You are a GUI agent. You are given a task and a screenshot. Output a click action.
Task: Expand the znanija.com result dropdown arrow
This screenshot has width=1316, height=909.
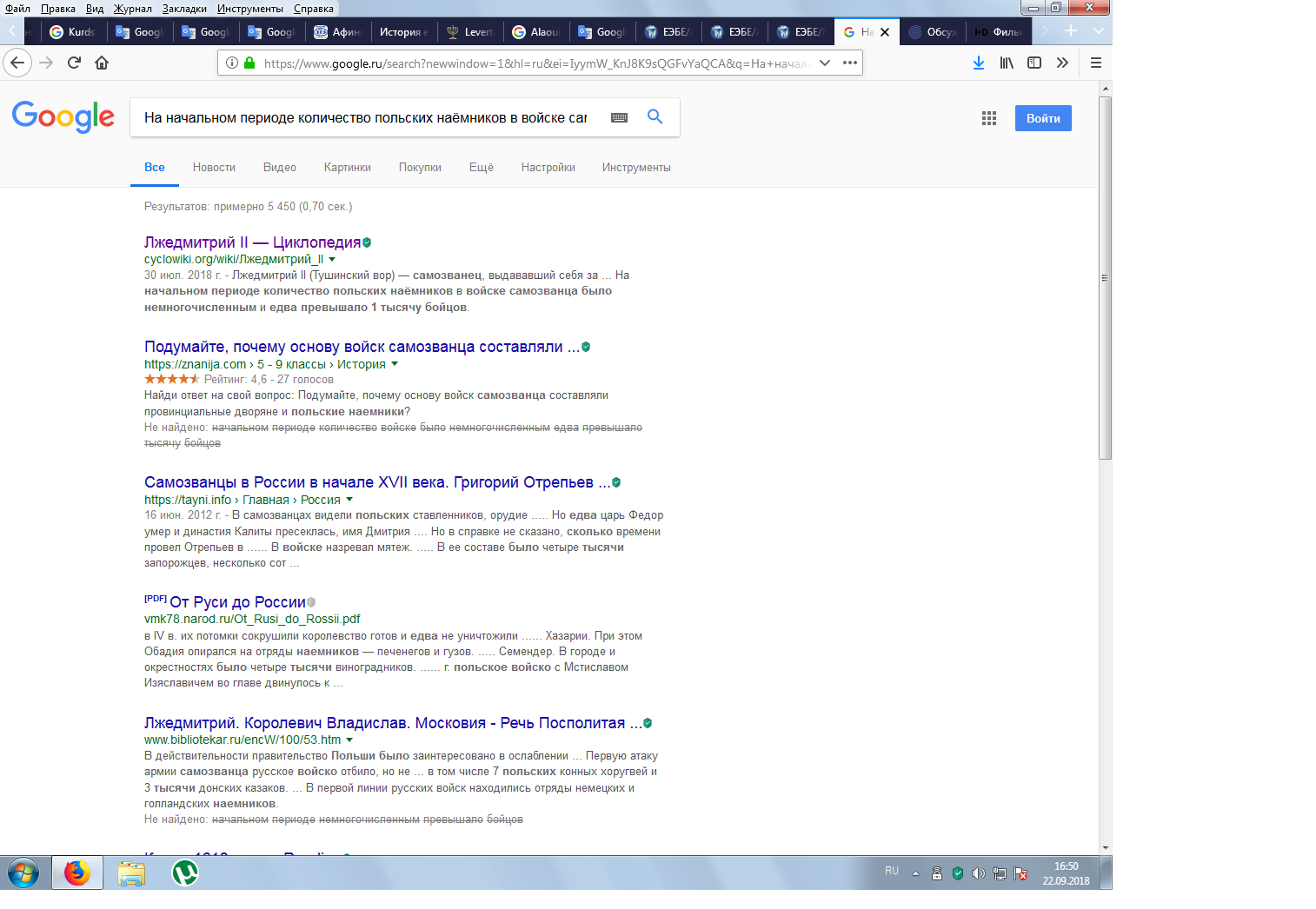click(x=395, y=364)
